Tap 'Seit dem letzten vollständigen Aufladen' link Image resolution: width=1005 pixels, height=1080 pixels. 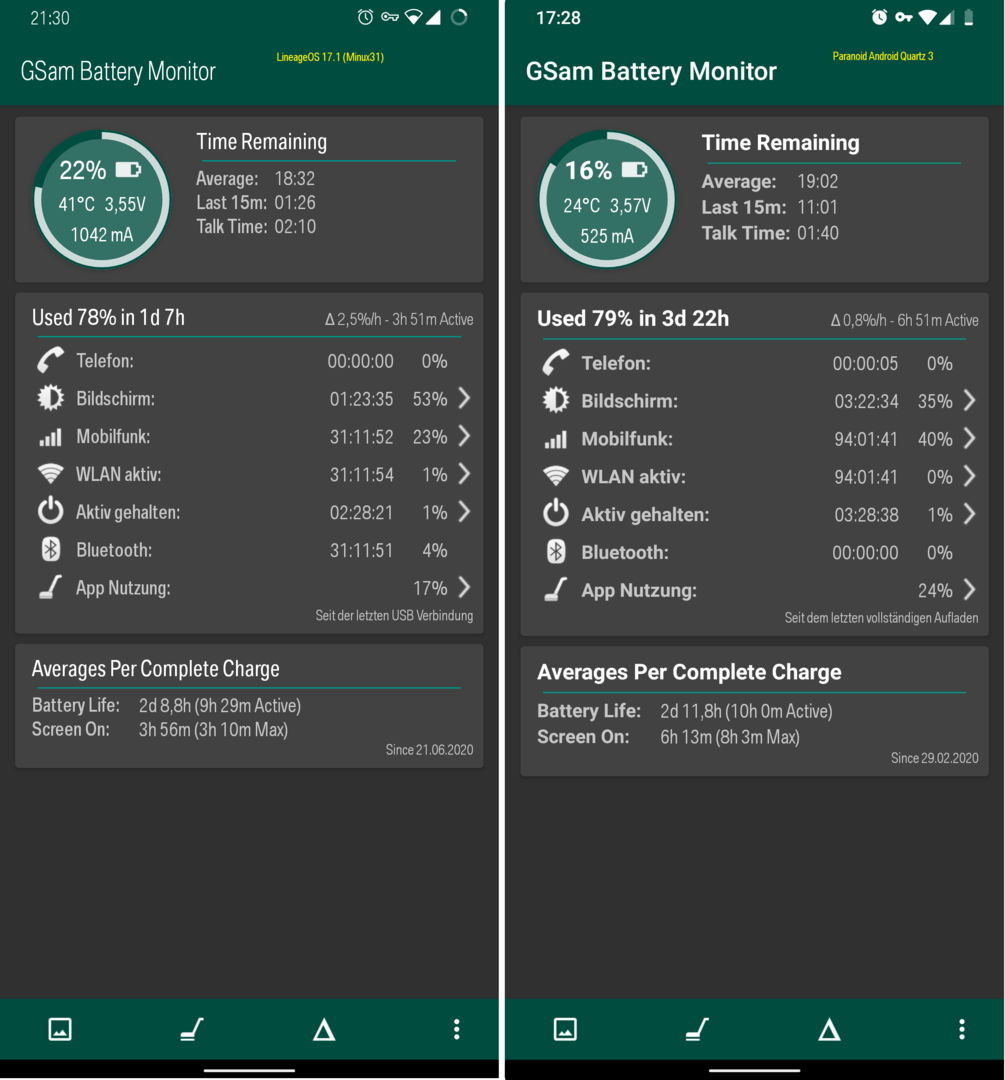(881, 618)
